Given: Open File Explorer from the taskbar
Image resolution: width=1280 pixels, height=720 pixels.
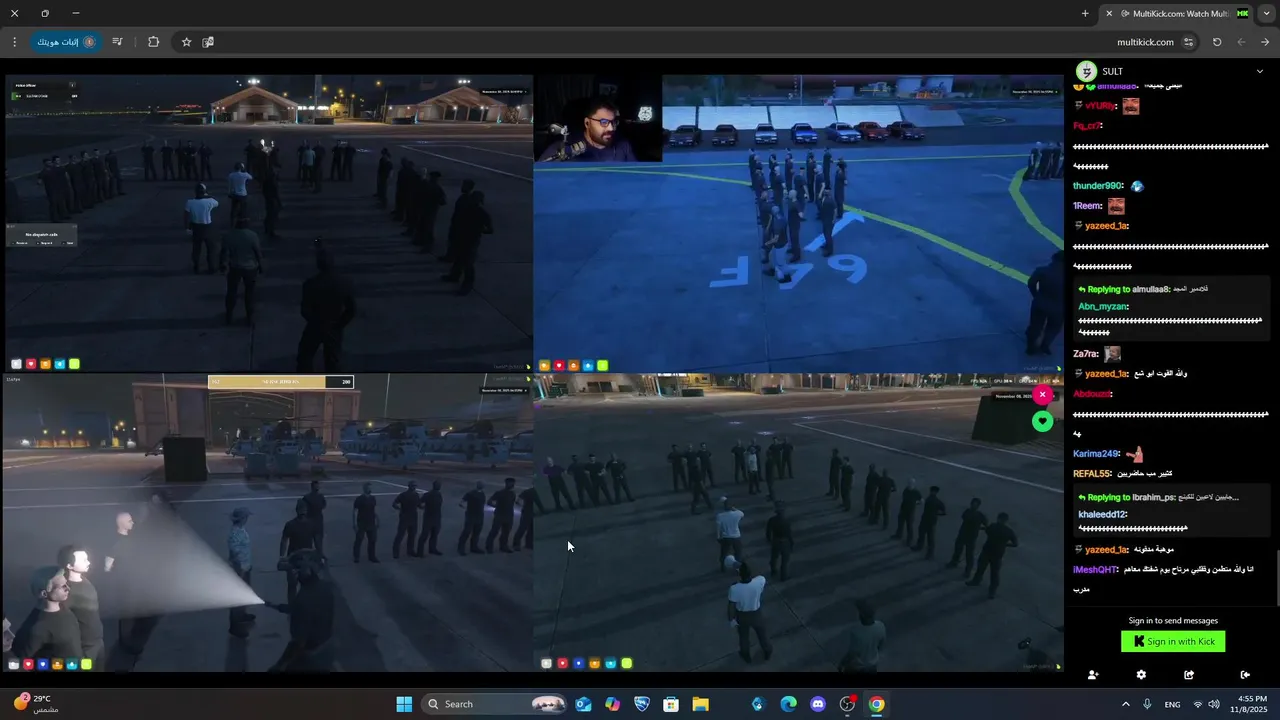Looking at the screenshot, I should pyautogui.click(x=700, y=704).
